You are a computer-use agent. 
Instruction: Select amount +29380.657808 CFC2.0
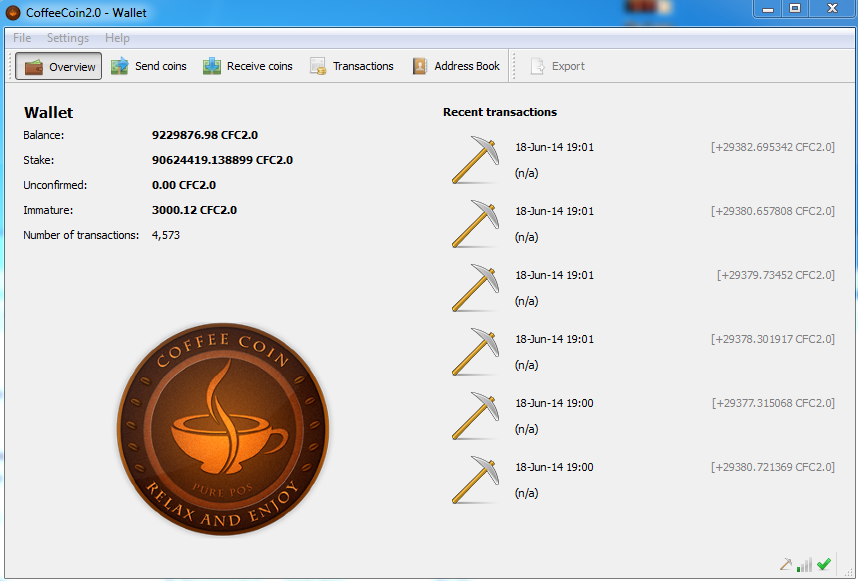pyautogui.click(x=773, y=211)
